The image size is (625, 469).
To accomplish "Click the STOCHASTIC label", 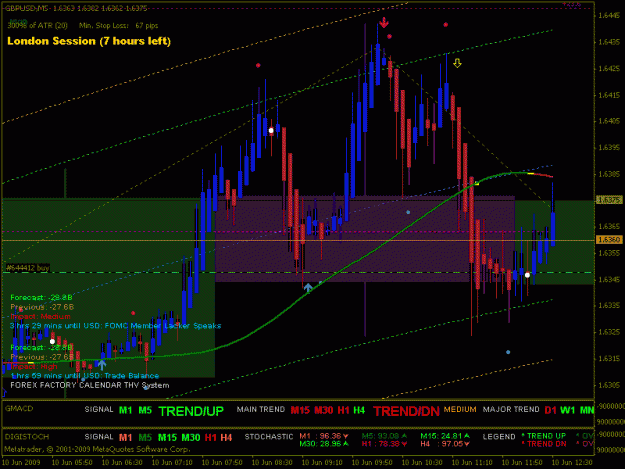I will tap(269, 437).
